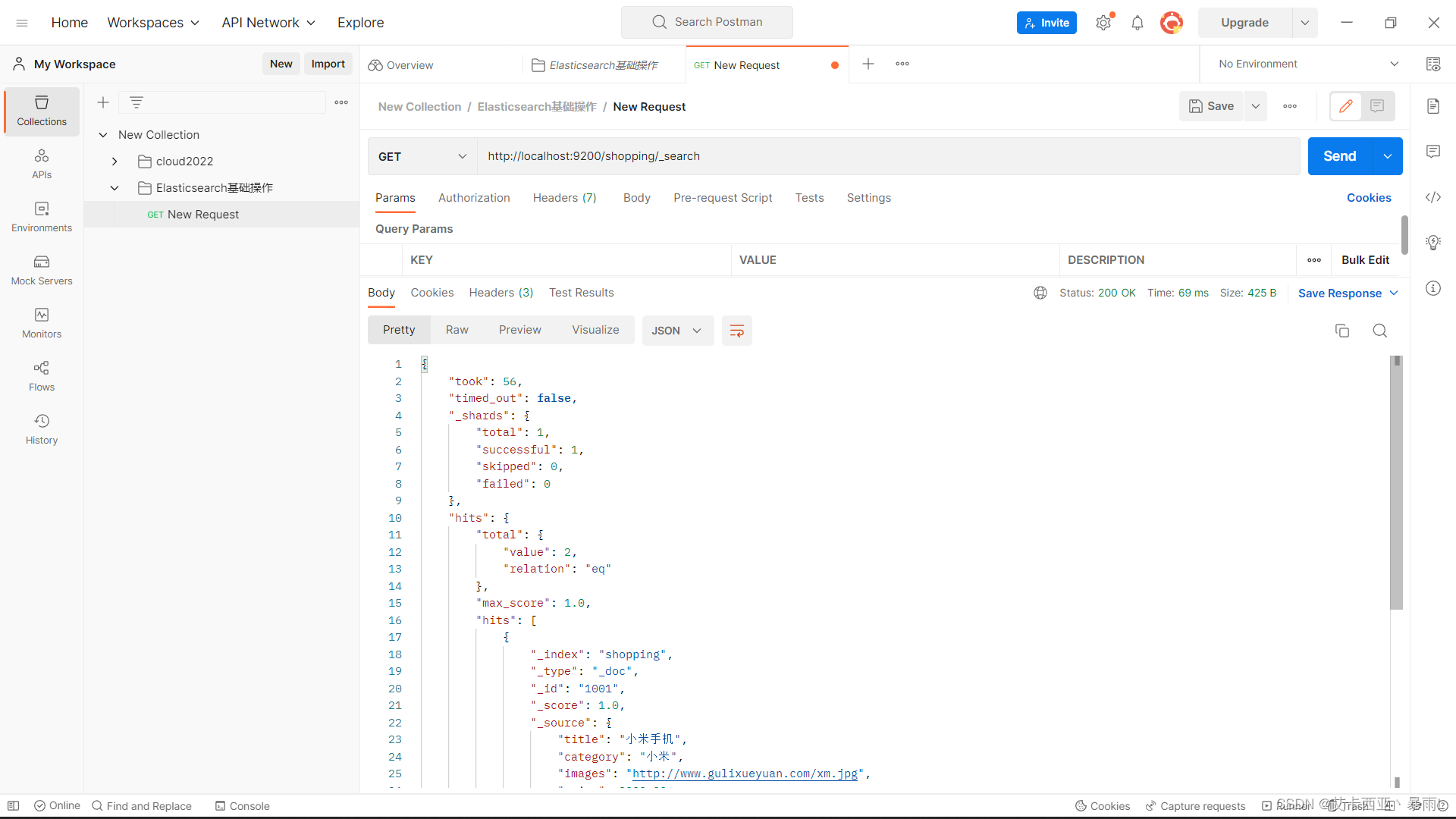This screenshot has height=819, width=1456.
Task: Select the Raw response view
Action: pyautogui.click(x=457, y=330)
